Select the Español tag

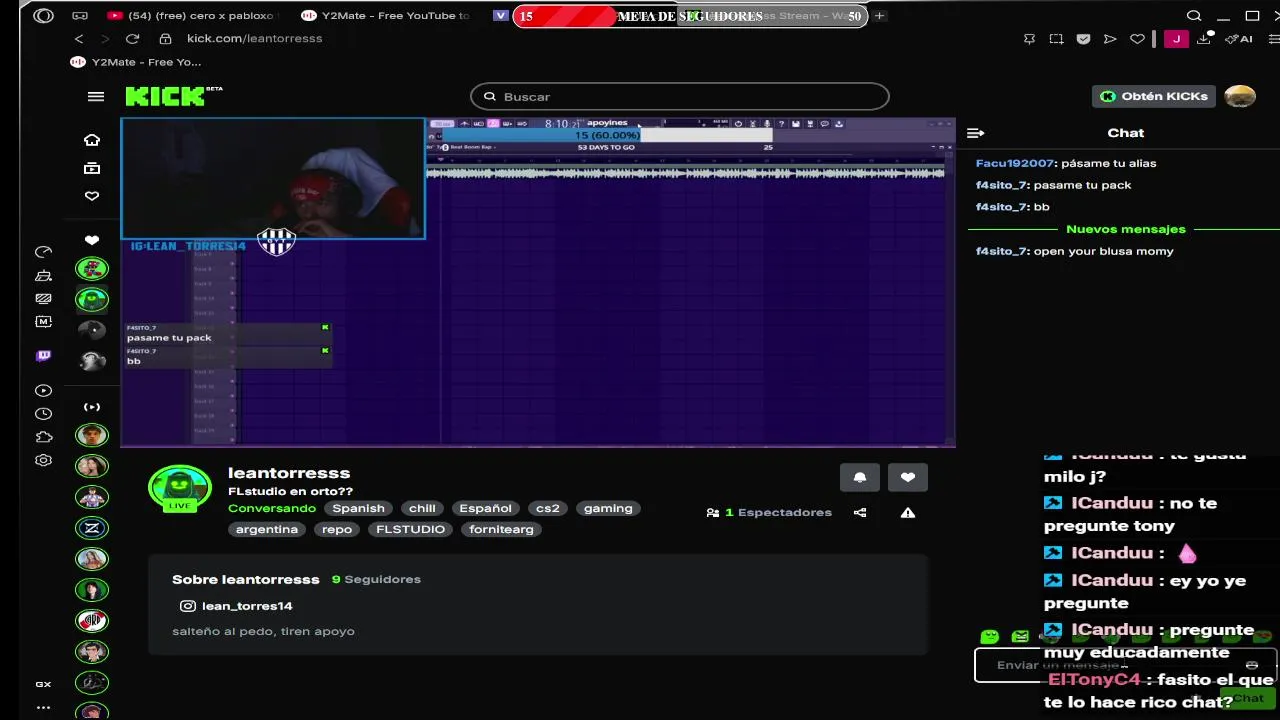coord(485,509)
